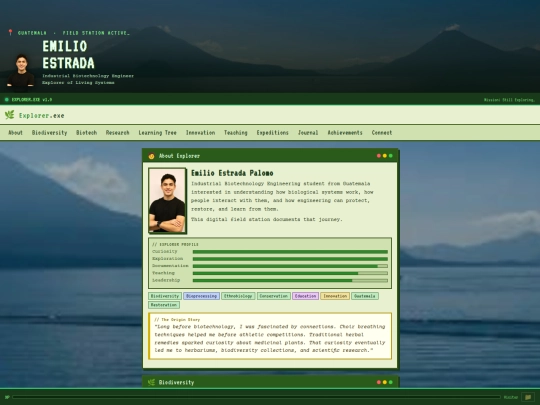
Task: Click the rank label in bottom bar
Action: 511,397
